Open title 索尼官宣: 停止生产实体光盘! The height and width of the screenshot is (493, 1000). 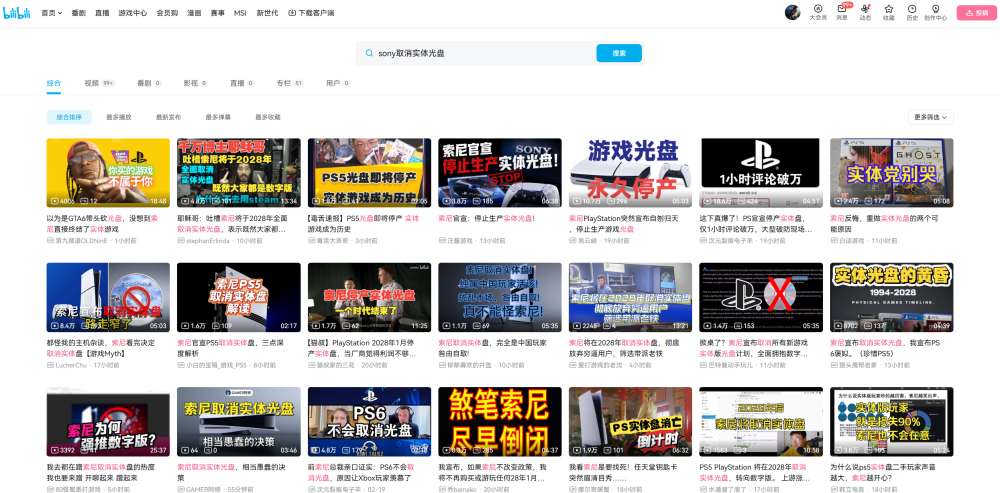(x=487, y=218)
